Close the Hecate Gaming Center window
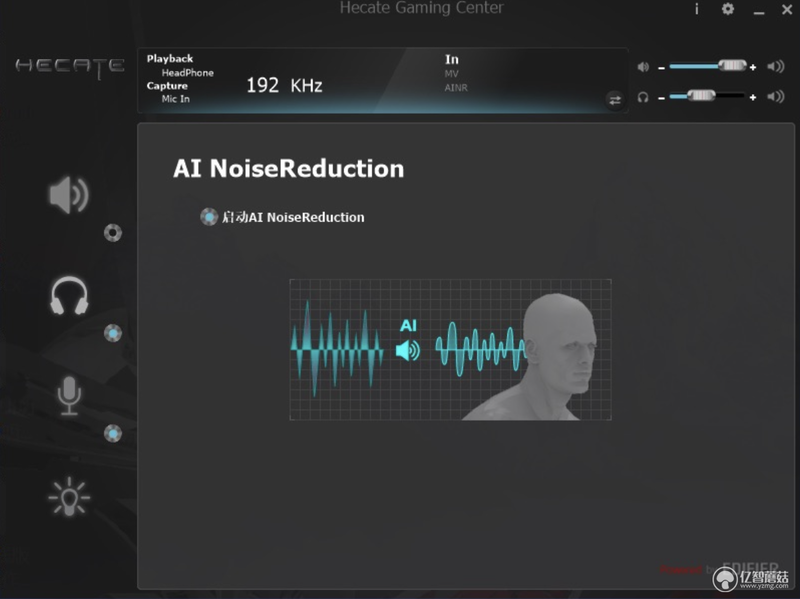 coord(787,9)
